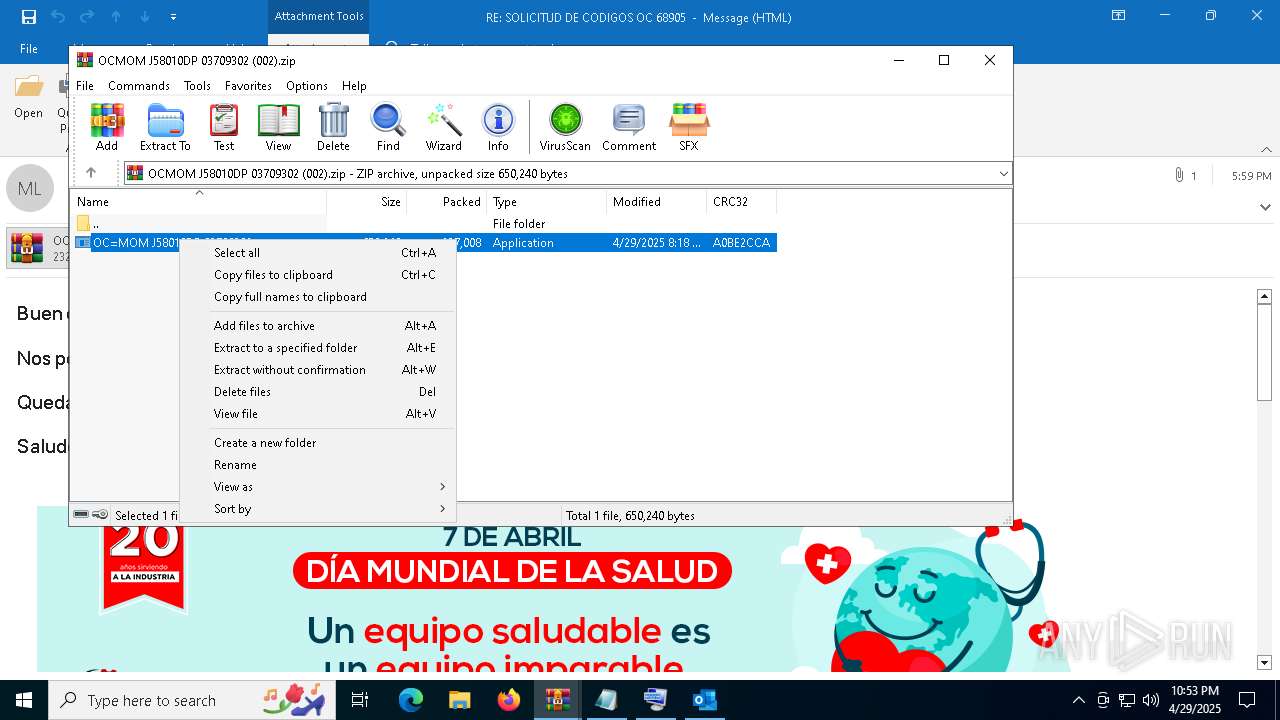Click the attachment paperclip icon in message
This screenshot has height=720, width=1280.
tap(1179, 175)
